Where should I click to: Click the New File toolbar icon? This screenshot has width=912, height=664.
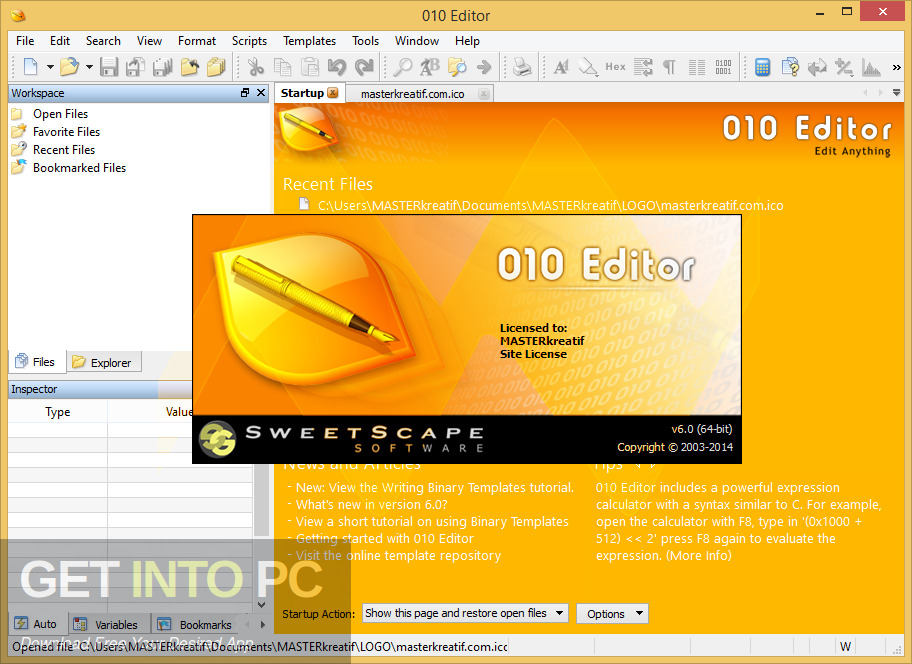pyautogui.click(x=30, y=67)
